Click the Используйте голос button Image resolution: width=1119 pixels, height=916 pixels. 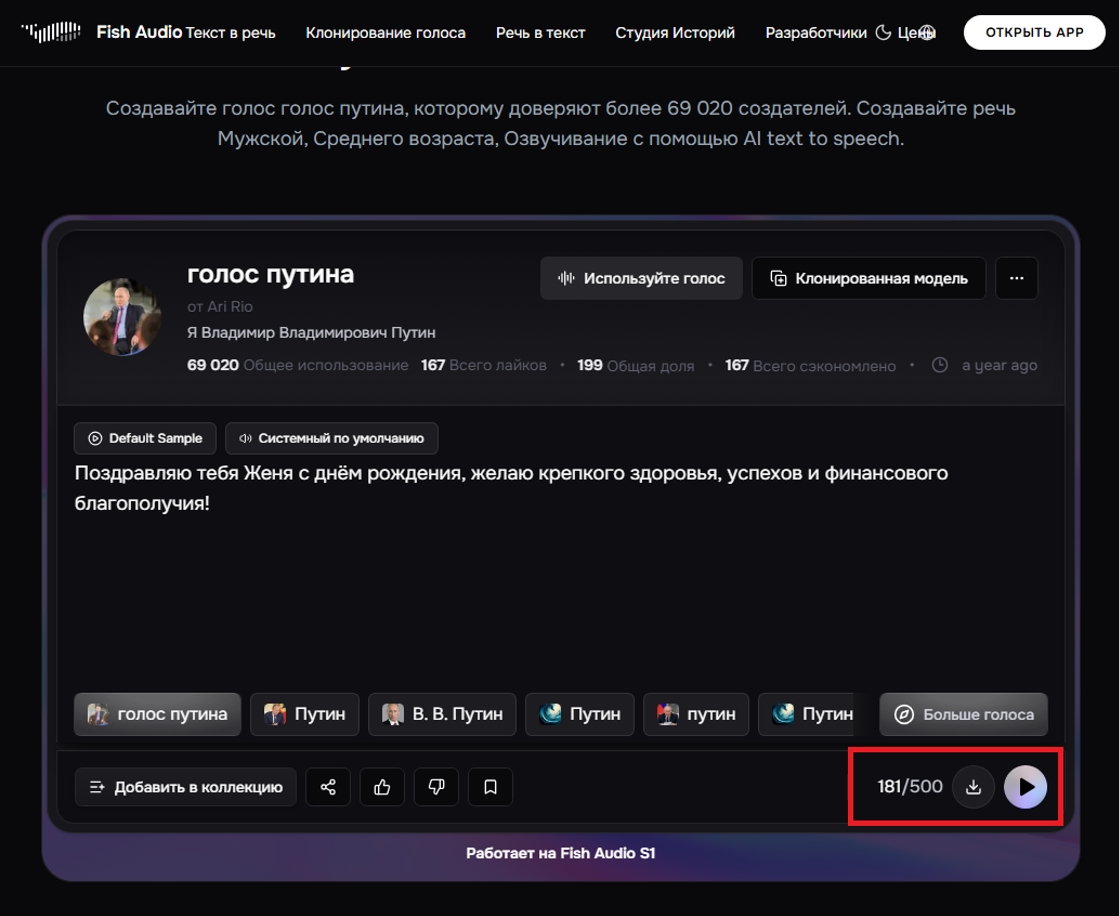point(641,278)
